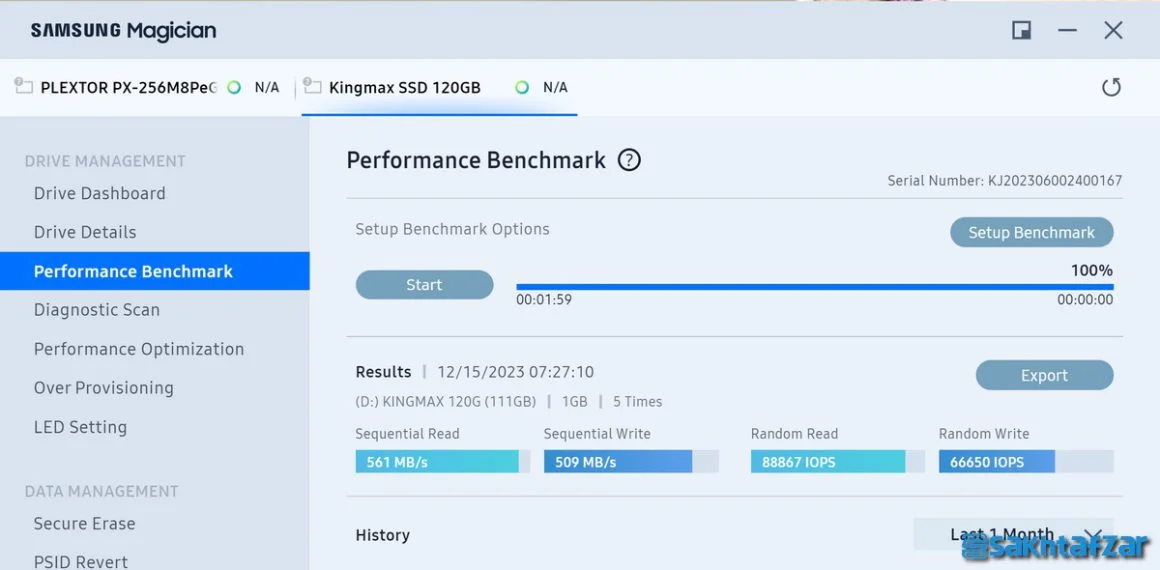This screenshot has width=1160, height=570.
Task: Open Over Provisioning
Action: pos(104,388)
